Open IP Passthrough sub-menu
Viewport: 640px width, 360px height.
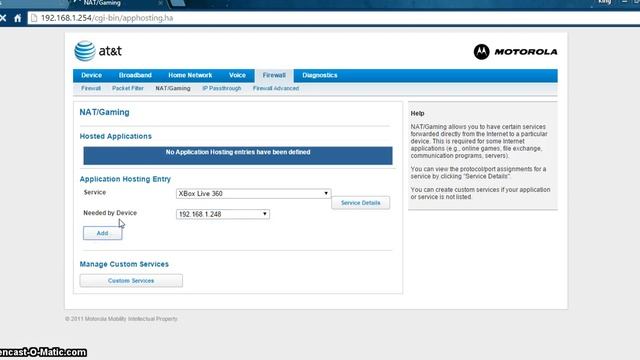(x=222, y=88)
